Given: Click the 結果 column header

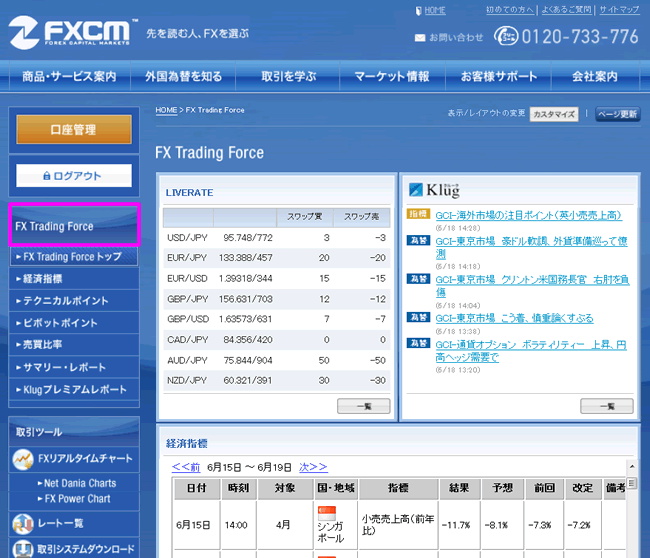Looking at the screenshot, I should 459,488.
